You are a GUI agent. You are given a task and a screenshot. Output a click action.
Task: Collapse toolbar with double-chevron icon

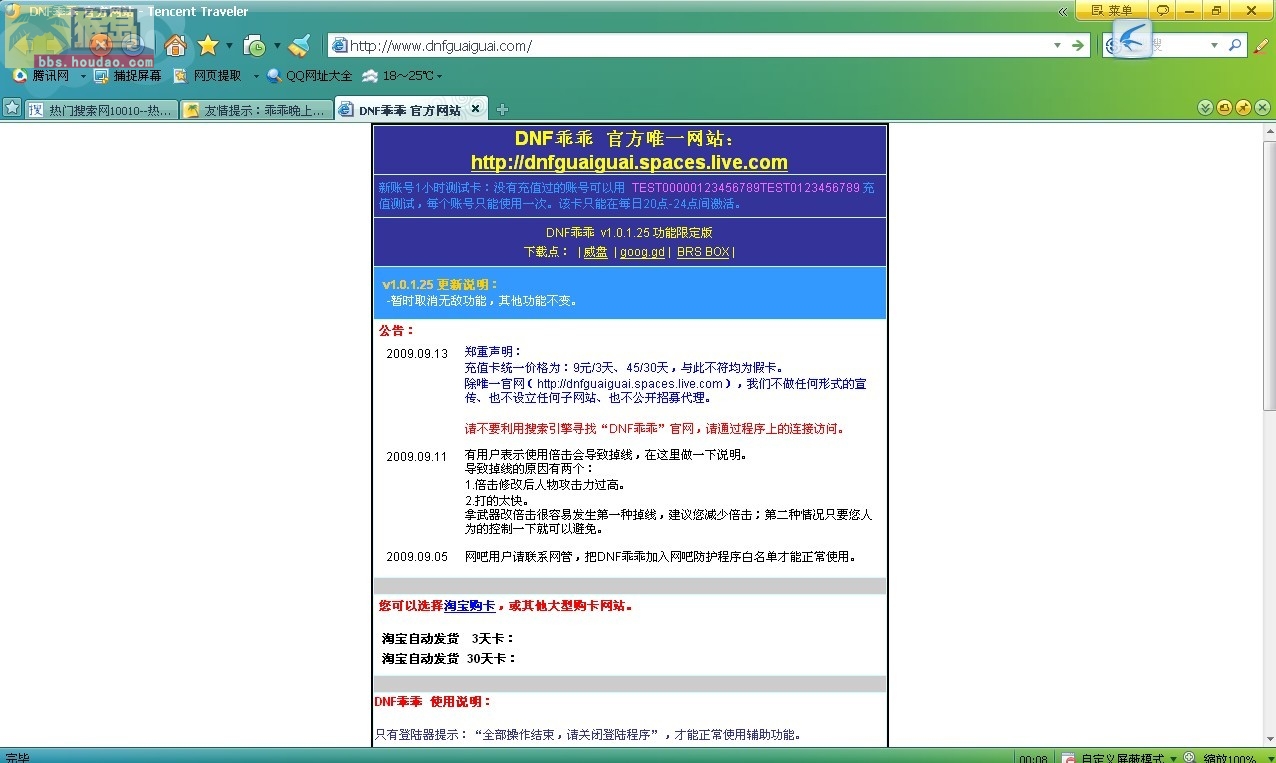tap(1063, 11)
